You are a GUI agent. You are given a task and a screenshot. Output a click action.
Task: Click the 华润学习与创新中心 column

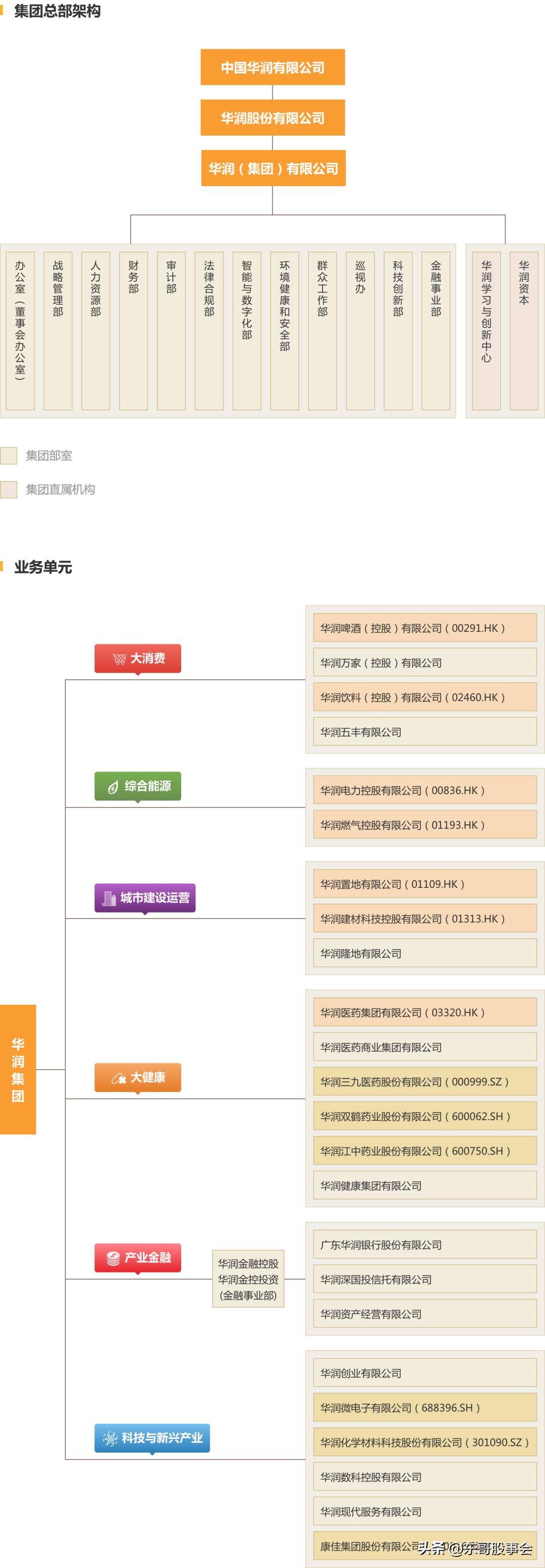(486, 331)
